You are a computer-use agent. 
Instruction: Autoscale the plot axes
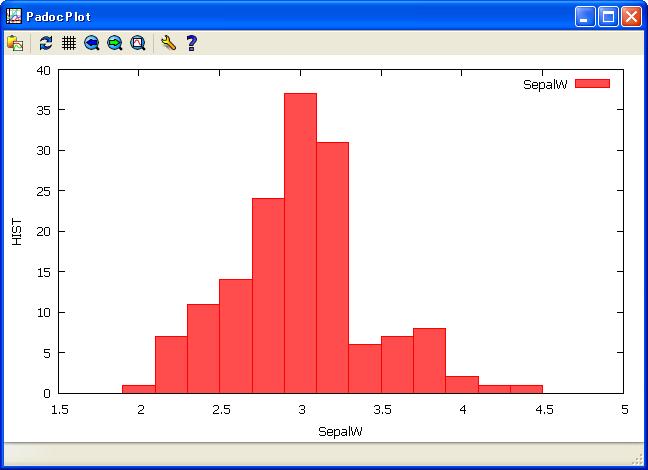coord(138,43)
